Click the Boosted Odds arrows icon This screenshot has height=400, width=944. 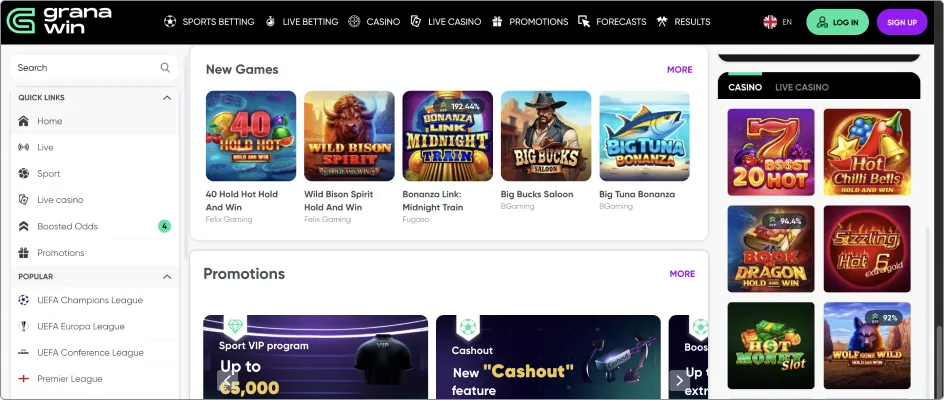pos(24,227)
